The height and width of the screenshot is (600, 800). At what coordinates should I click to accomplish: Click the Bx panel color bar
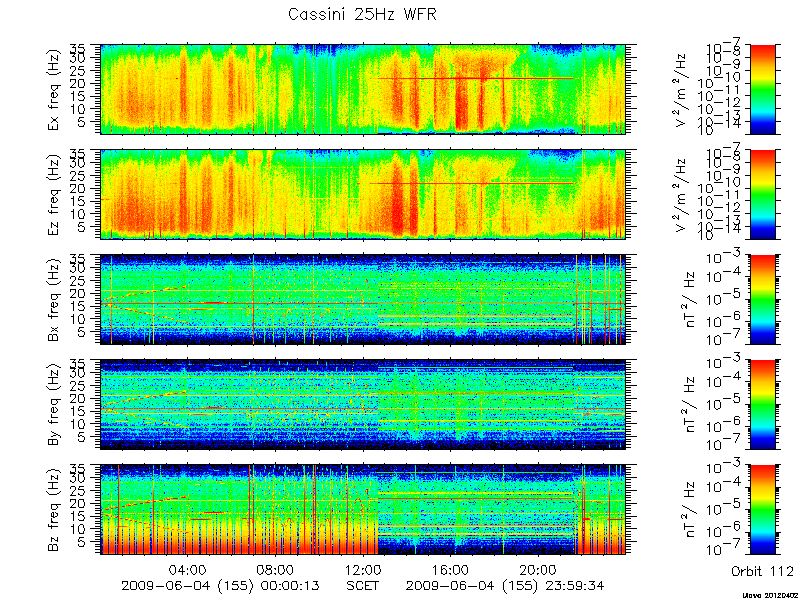coord(762,299)
